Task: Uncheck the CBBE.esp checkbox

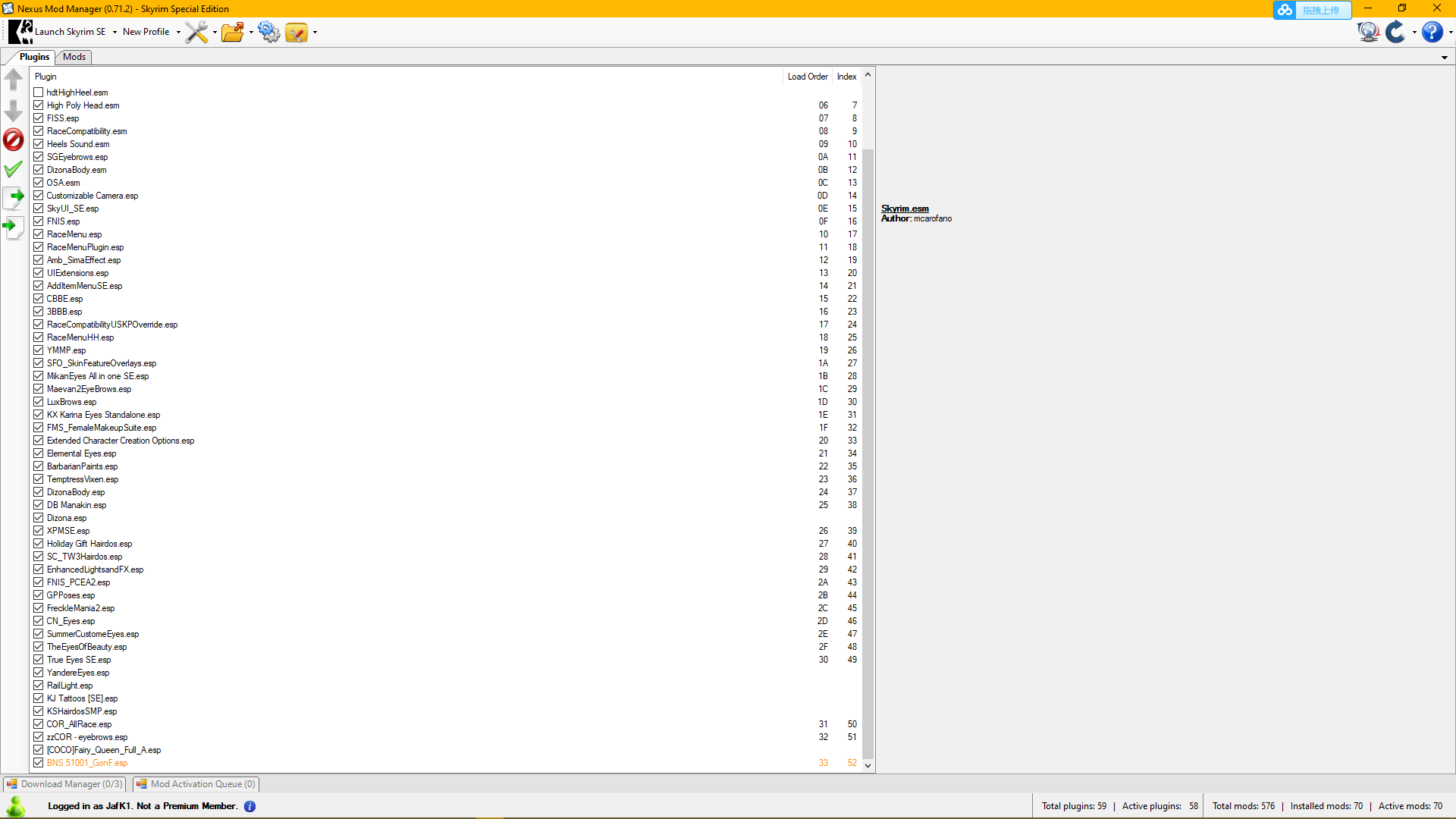Action: click(x=38, y=299)
